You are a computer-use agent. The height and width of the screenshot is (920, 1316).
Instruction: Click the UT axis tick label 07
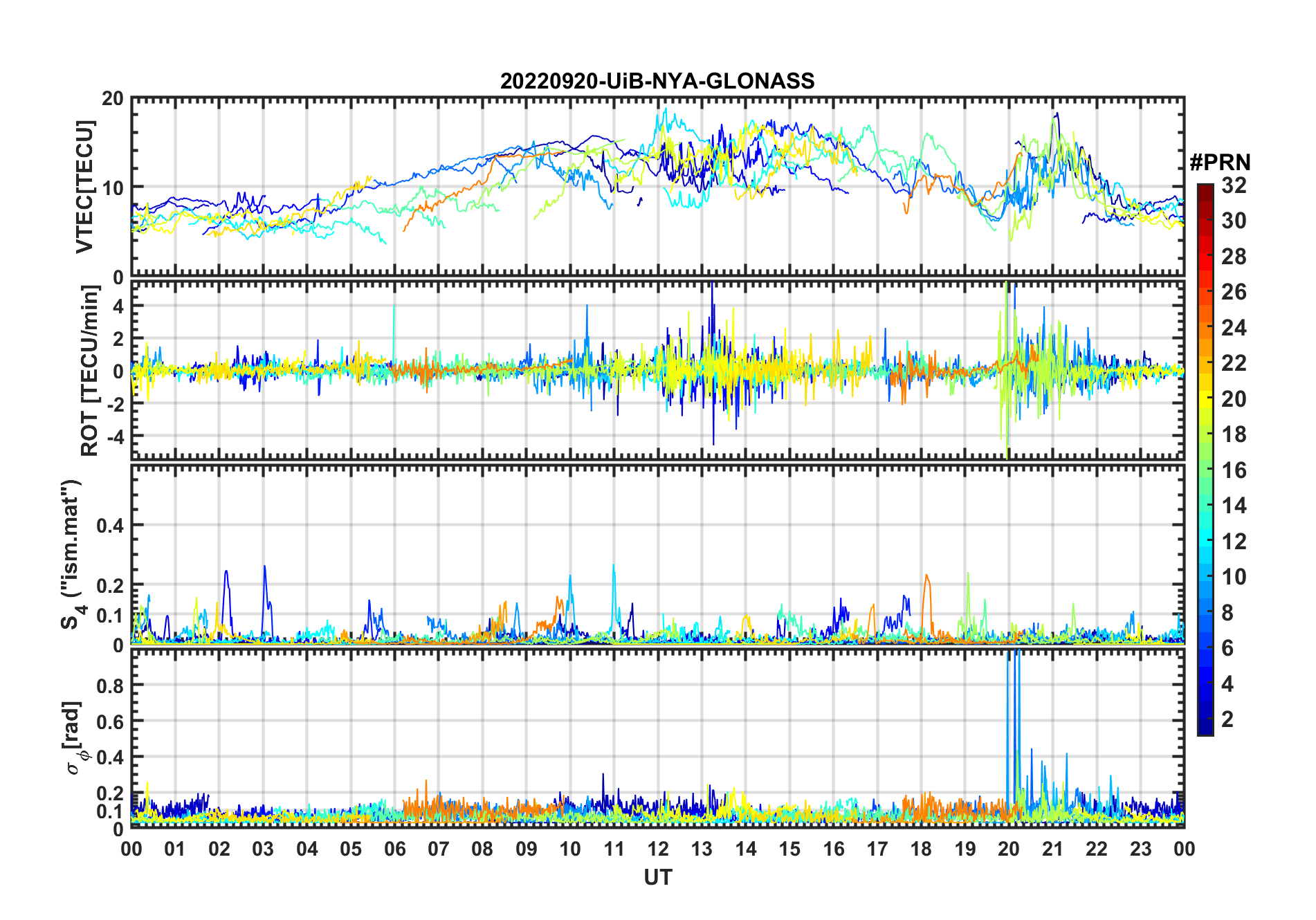click(x=439, y=849)
